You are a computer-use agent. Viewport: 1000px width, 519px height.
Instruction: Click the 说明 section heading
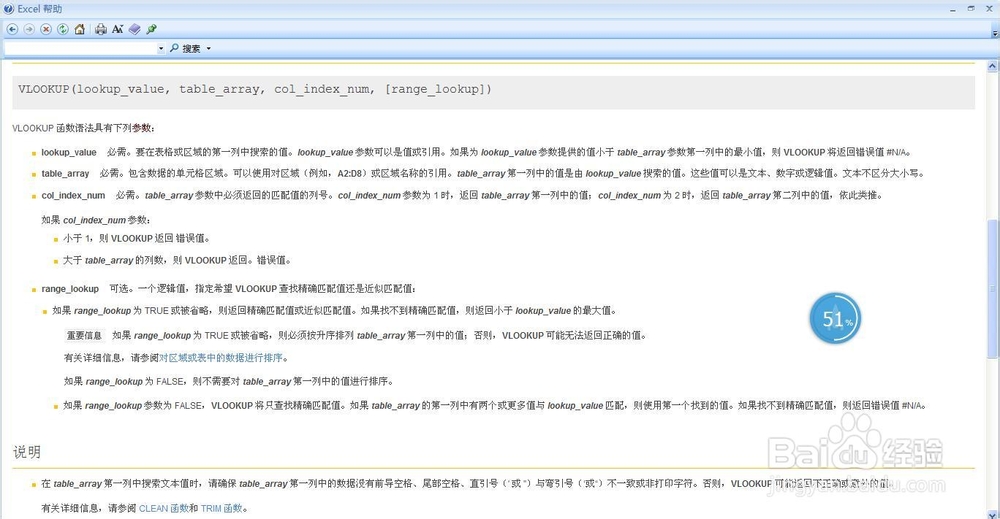[27, 452]
